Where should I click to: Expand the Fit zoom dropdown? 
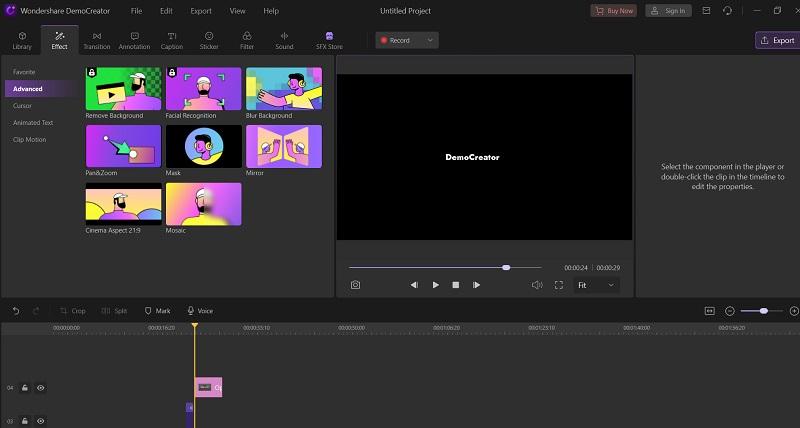coord(596,285)
